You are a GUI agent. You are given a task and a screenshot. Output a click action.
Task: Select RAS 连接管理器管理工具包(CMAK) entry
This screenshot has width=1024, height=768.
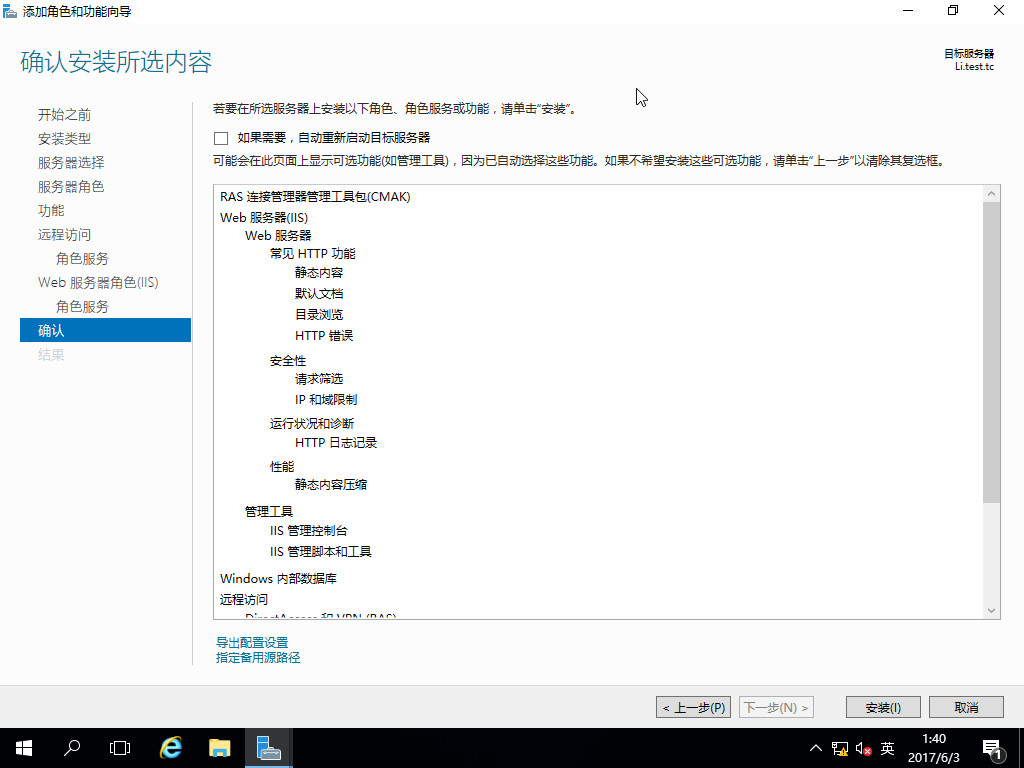[x=315, y=197]
